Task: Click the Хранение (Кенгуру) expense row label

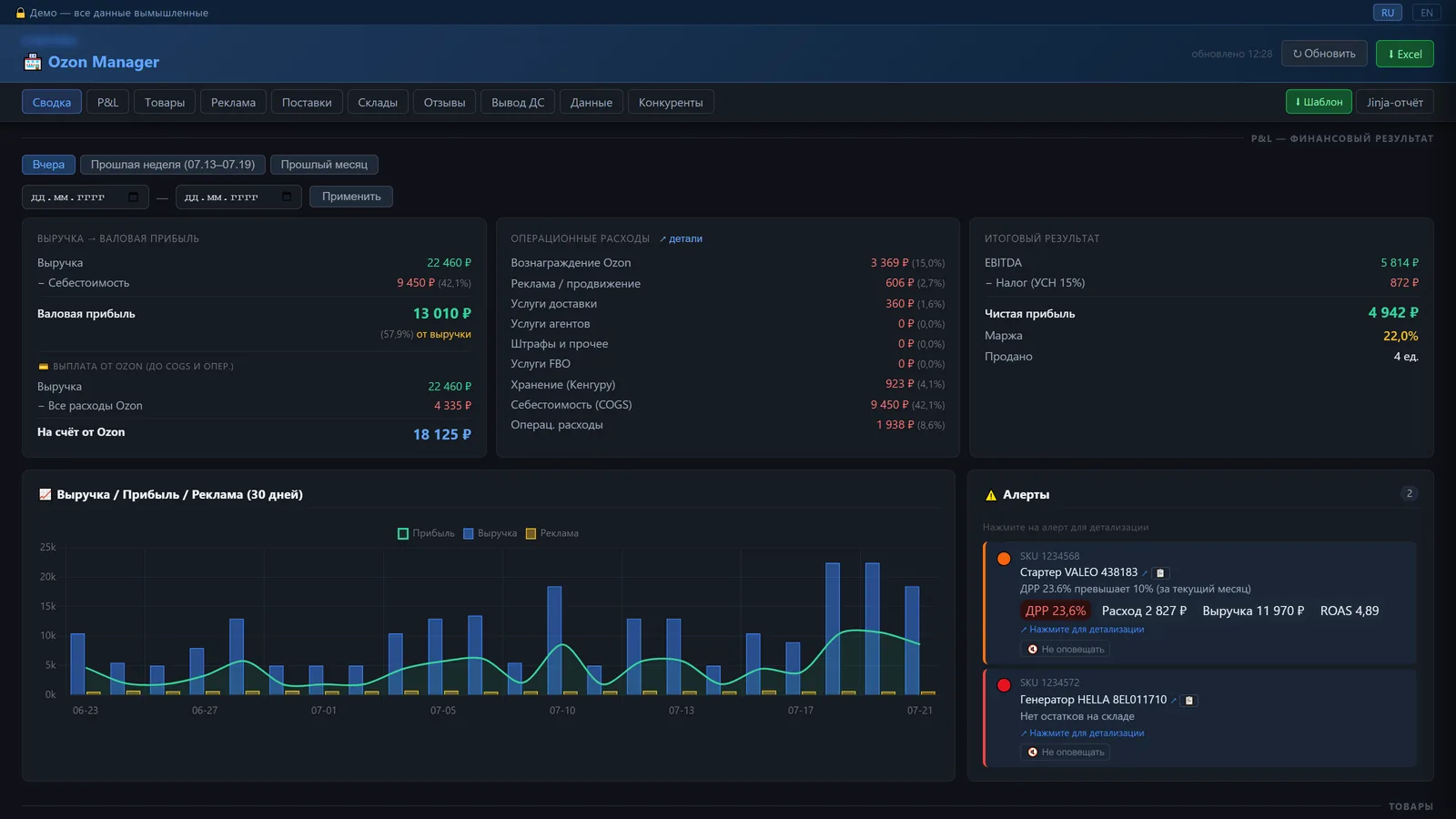Action: tap(563, 385)
